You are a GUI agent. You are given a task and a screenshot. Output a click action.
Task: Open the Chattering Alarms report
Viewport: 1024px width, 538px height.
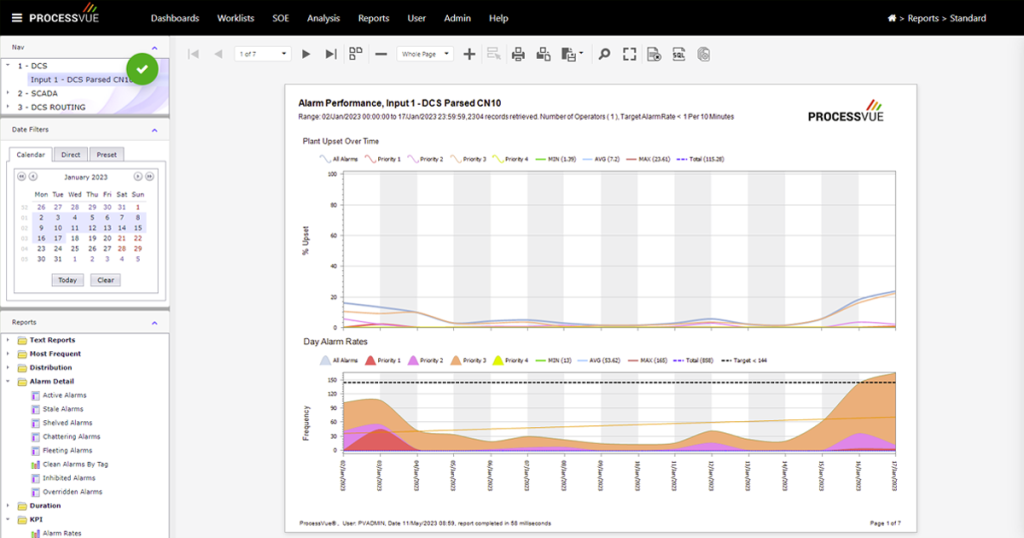coord(71,436)
